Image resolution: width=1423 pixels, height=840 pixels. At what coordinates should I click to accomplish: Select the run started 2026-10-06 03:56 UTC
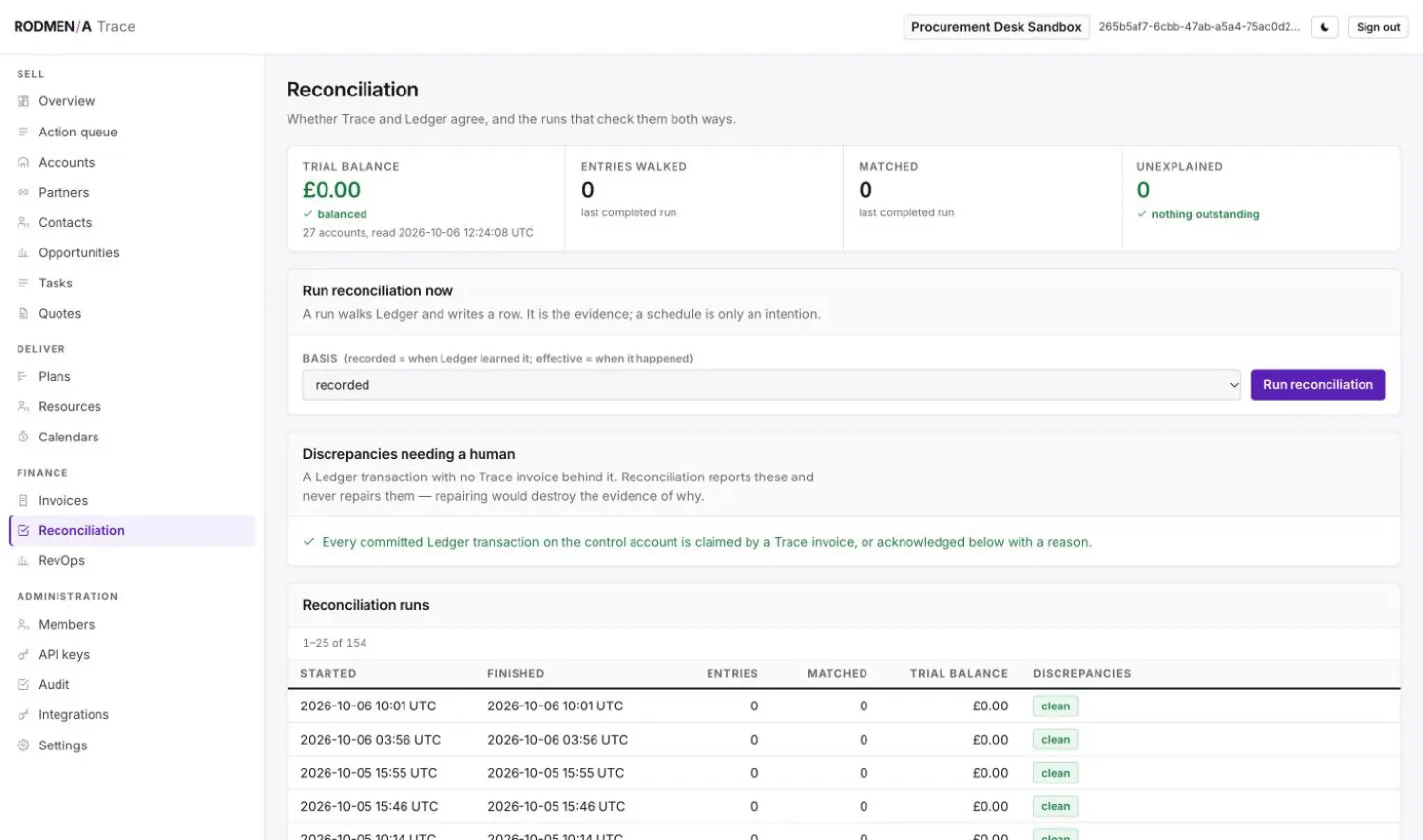coord(844,740)
